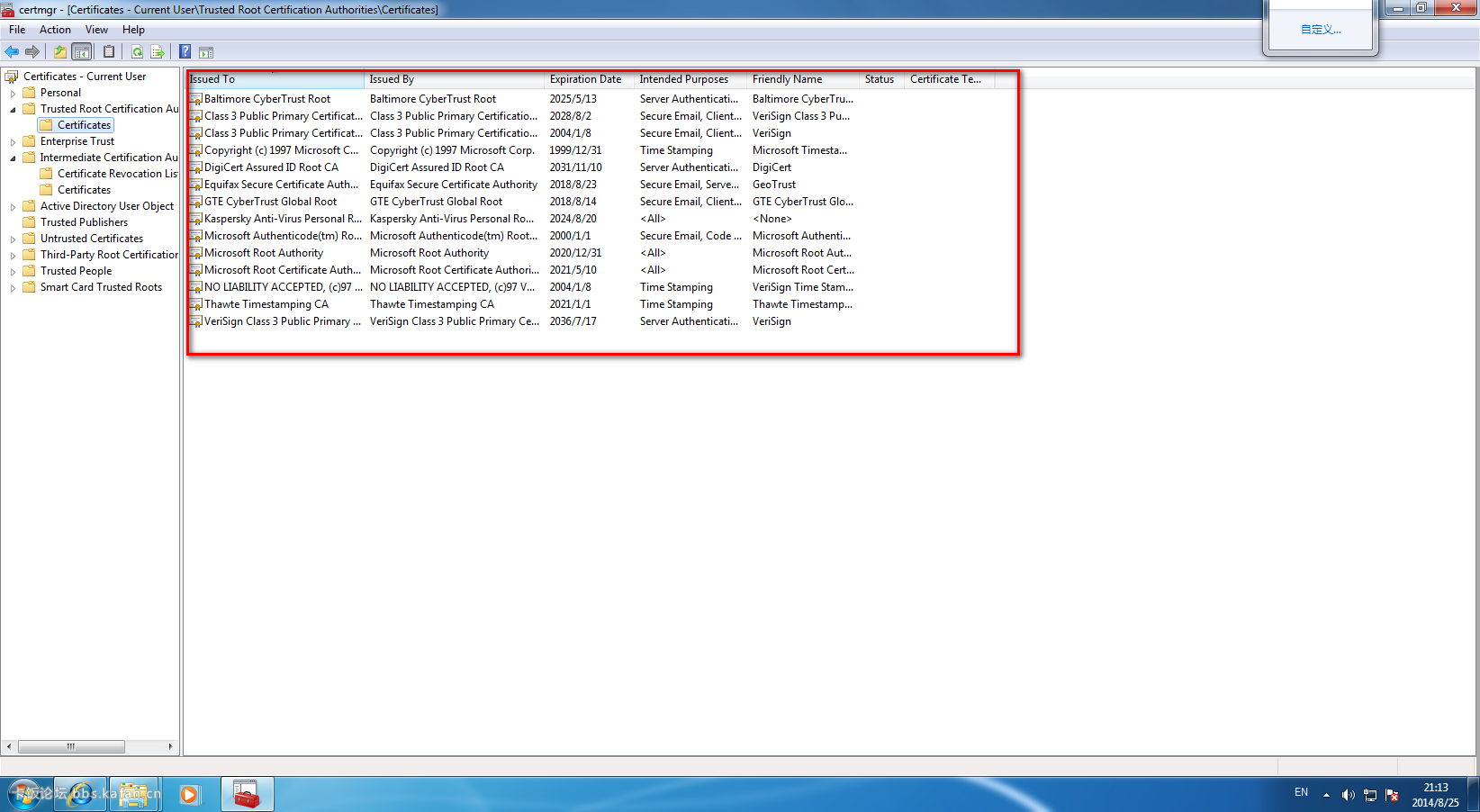Screen dimensions: 1480x812
Task: Collapse Intermediate Certification Authorities node
Action: click(x=13, y=158)
